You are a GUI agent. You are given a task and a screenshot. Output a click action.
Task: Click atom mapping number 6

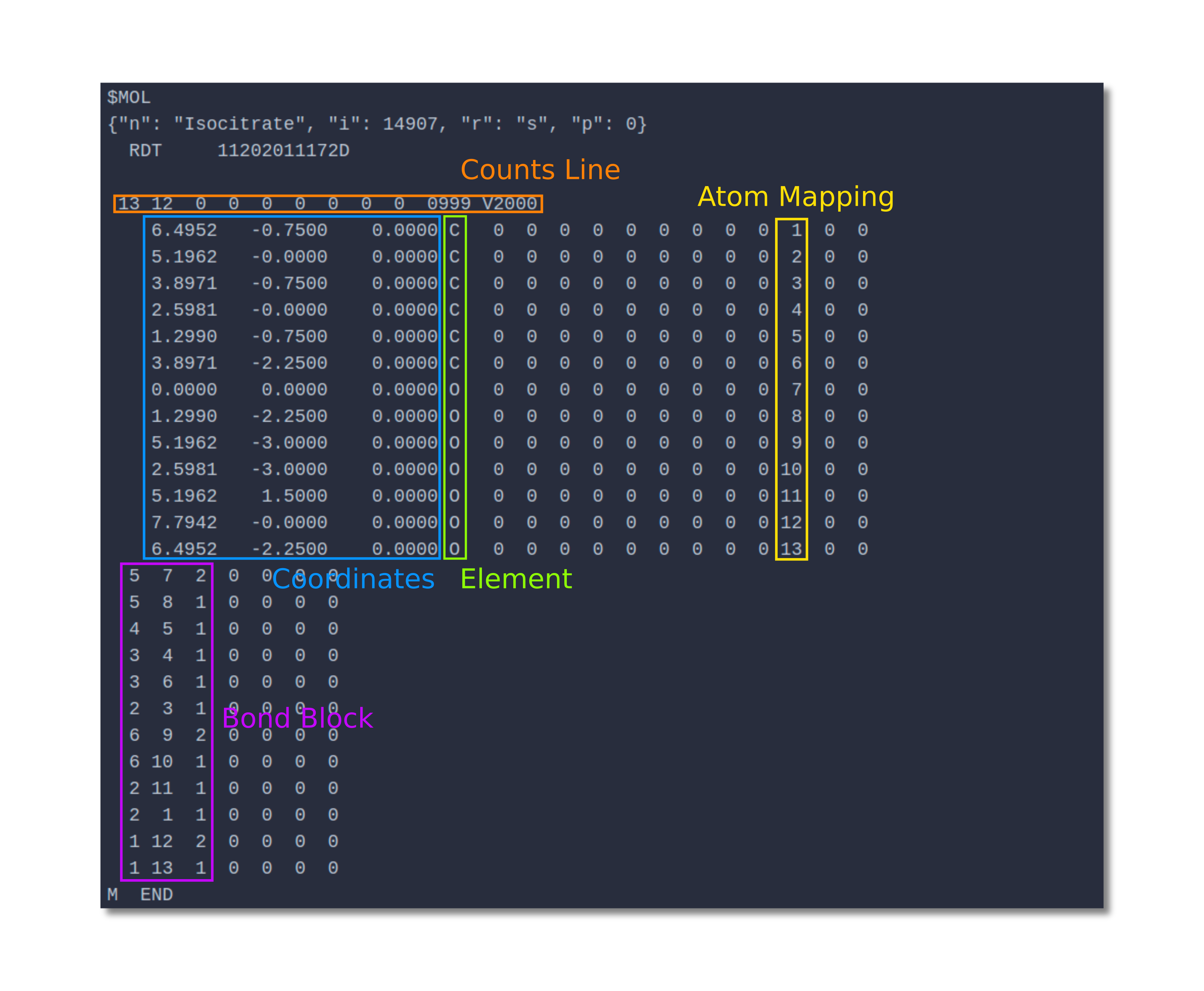797,363
